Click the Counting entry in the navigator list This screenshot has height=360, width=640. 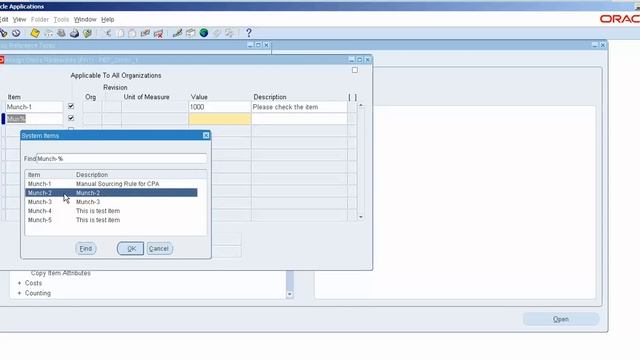point(38,293)
